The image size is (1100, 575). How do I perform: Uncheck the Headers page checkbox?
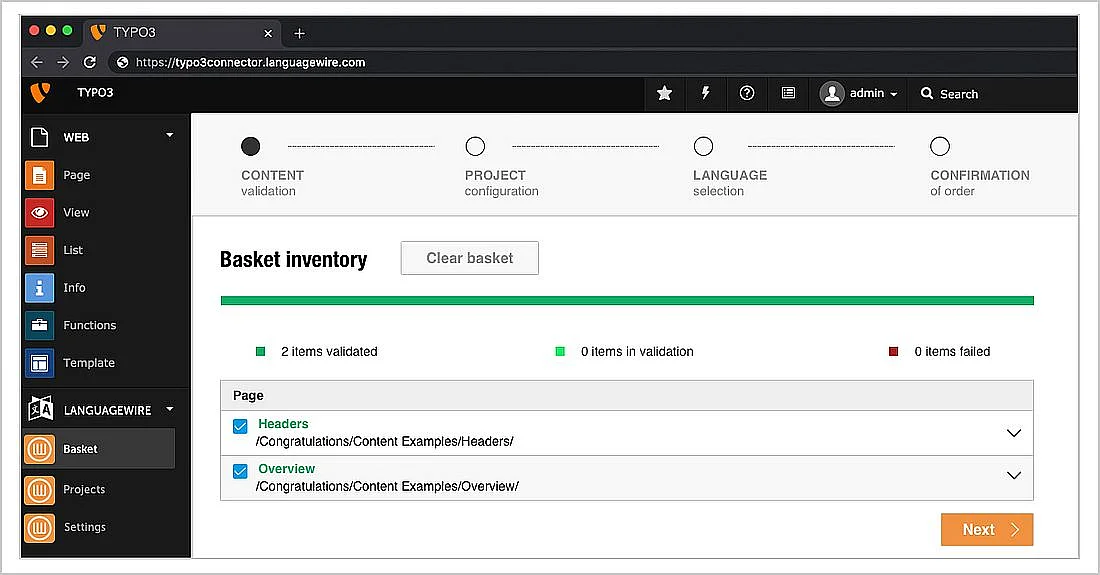[x=240, y=427]
